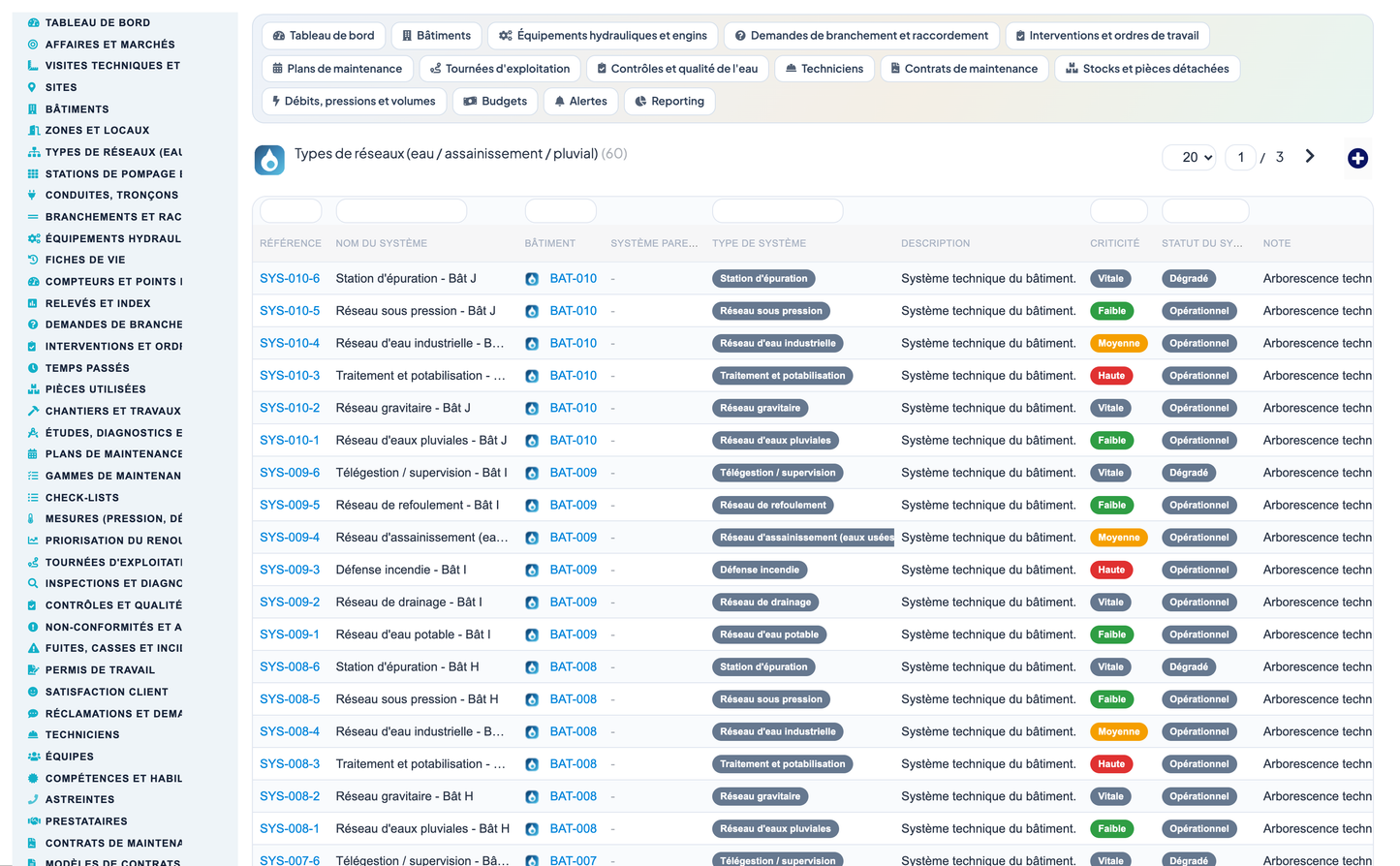
Task: Click the Pièces utilisées sidebar icon
Action: point(33,389)
